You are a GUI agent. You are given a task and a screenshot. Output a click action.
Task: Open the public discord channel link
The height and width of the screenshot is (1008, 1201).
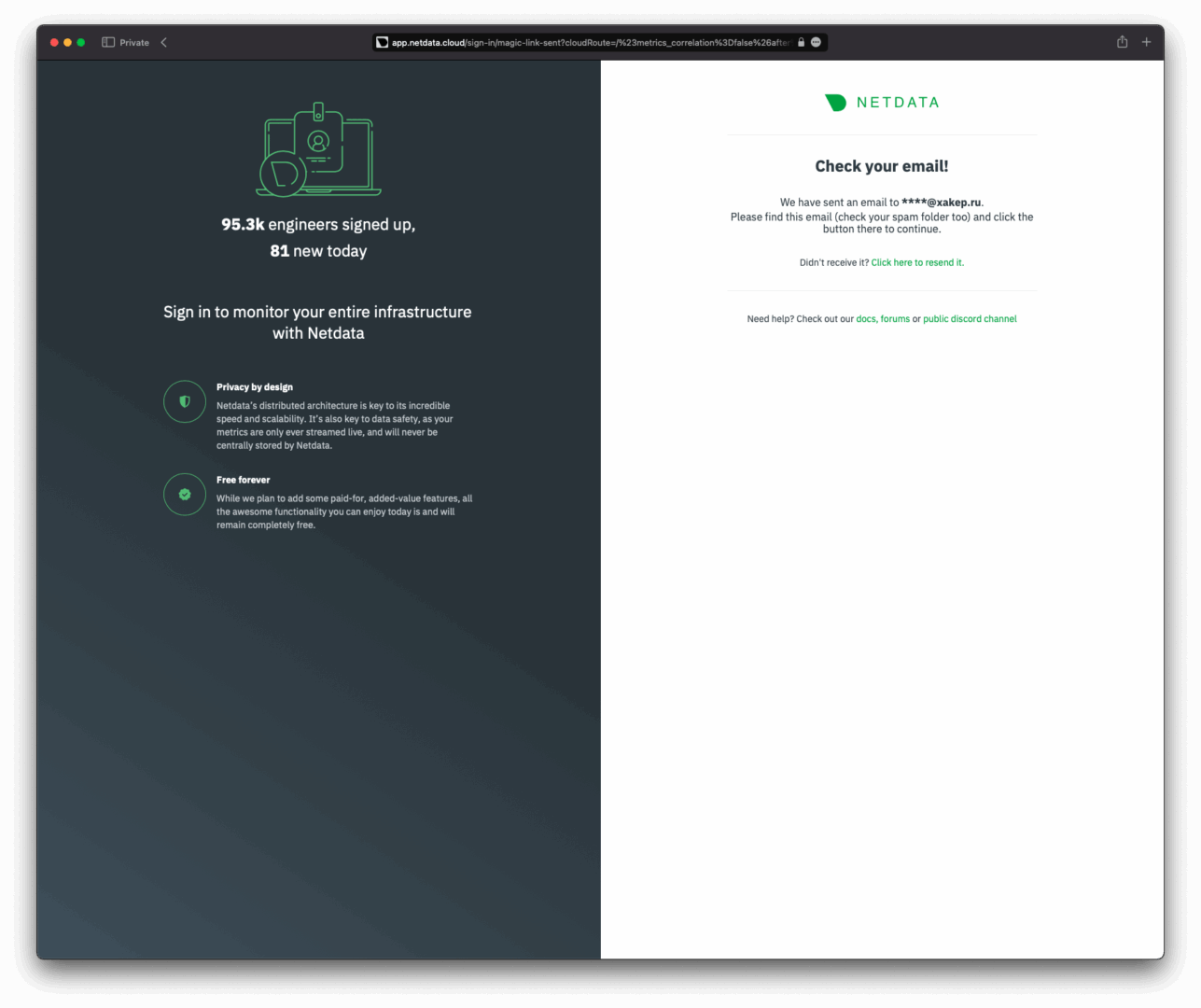pos(970,319)
